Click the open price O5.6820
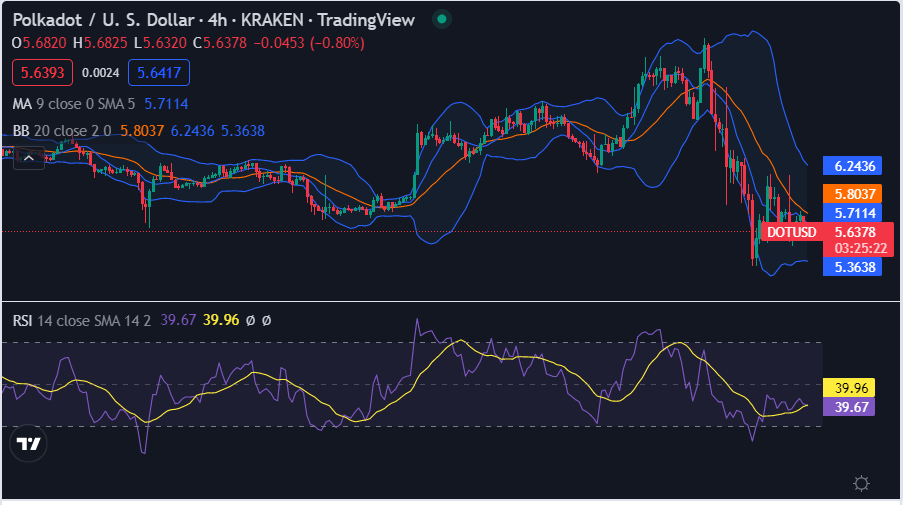 pos(39,43)
